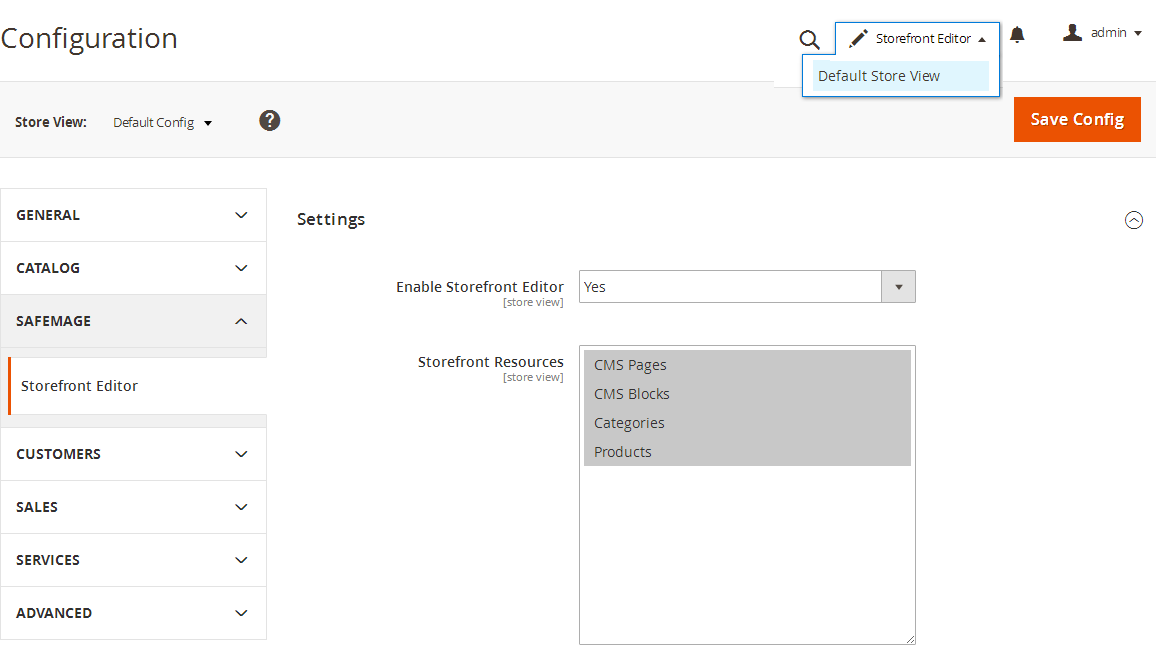Expand the Advanced configuration section
The image size is (1157, 659).
pyautogui.click(x=133, y=613)
